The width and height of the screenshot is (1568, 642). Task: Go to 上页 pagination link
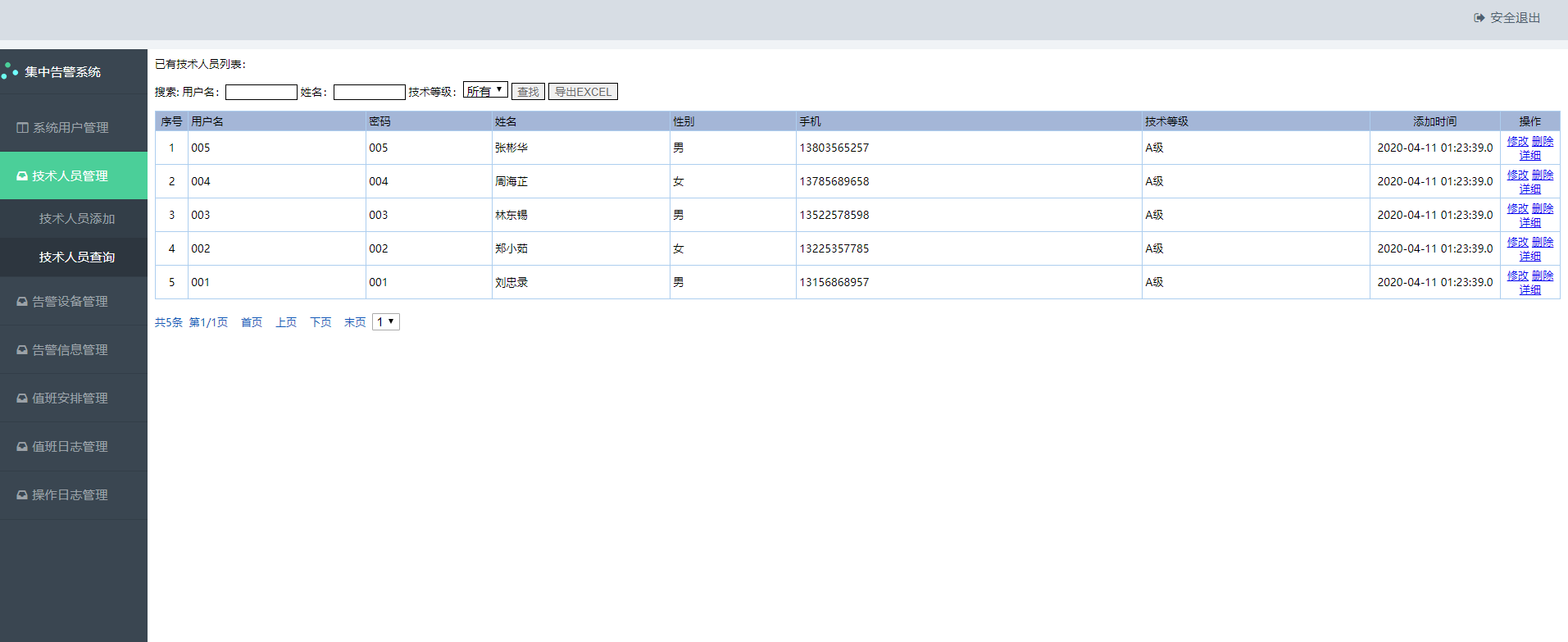click(286, 323)
